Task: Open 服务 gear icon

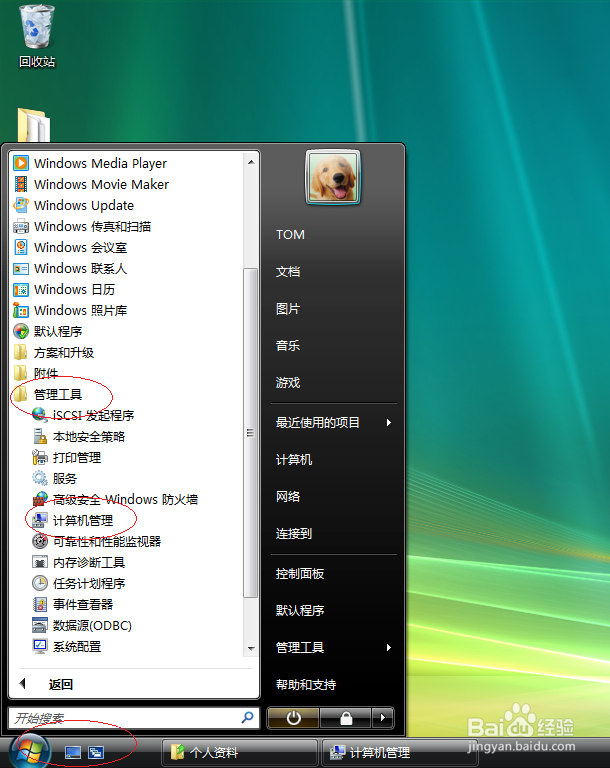Action: point(40,479)
